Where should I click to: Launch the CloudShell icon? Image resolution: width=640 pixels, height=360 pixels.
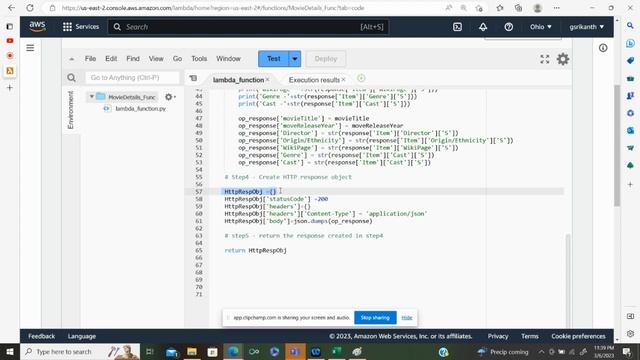tap(457, 27)
